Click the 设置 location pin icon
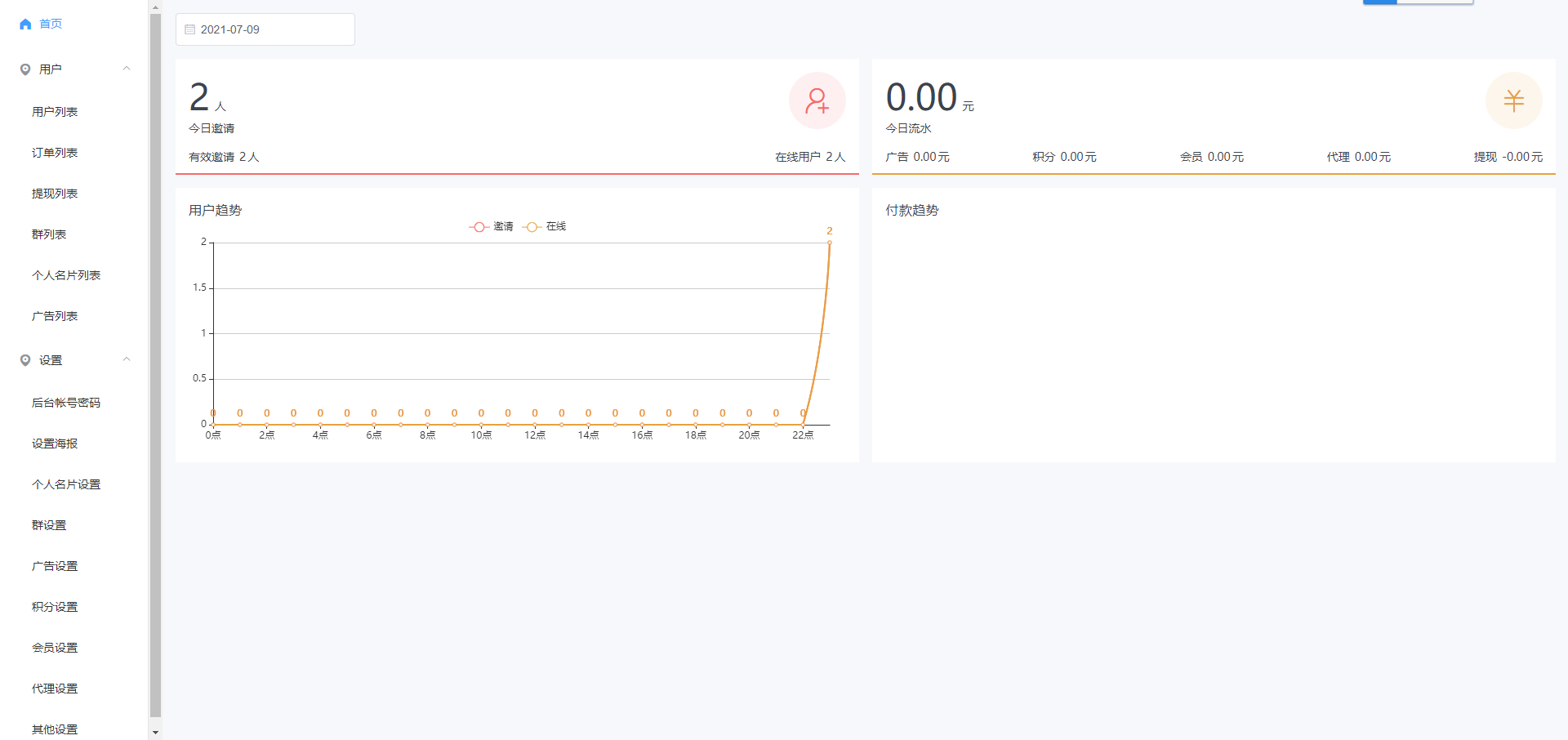Image resolution: width=1568 pixels, height=740 pixels. pyautogui.click(x=25, y=360)
